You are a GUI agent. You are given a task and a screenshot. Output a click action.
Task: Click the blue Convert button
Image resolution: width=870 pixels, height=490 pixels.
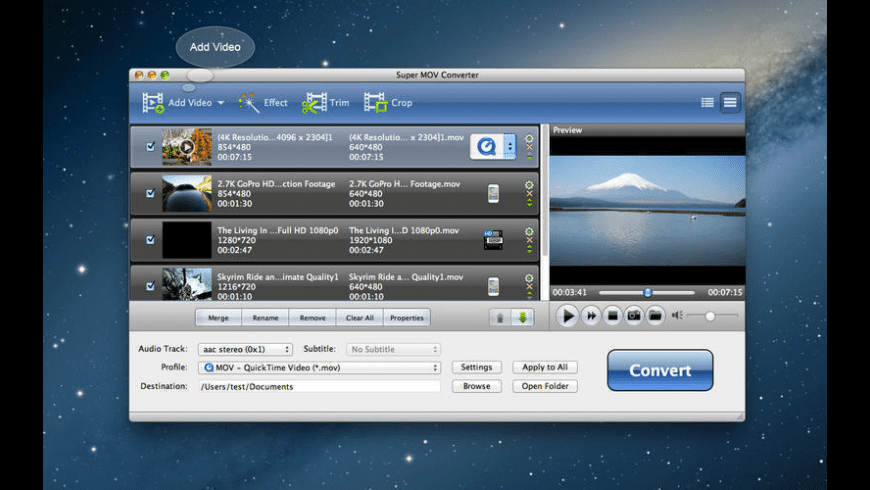click(659, 370)
